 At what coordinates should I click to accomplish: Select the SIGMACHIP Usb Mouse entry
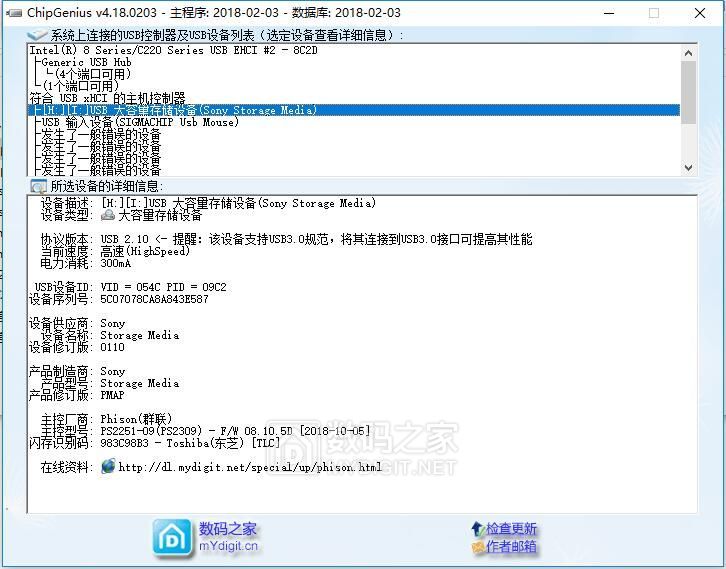click(x=140, y=122)
